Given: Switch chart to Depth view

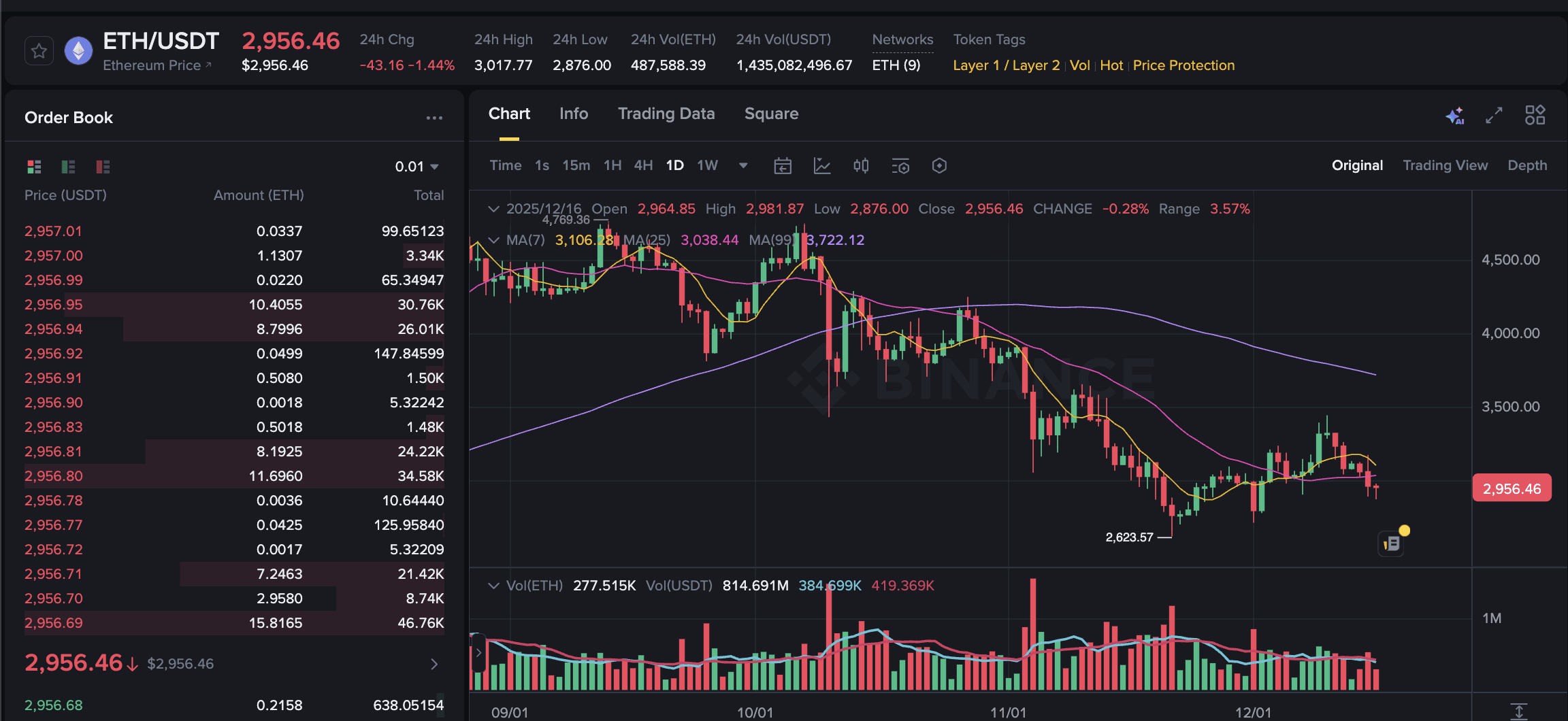Looking at the screenshot, I should tap(1527, 165).
